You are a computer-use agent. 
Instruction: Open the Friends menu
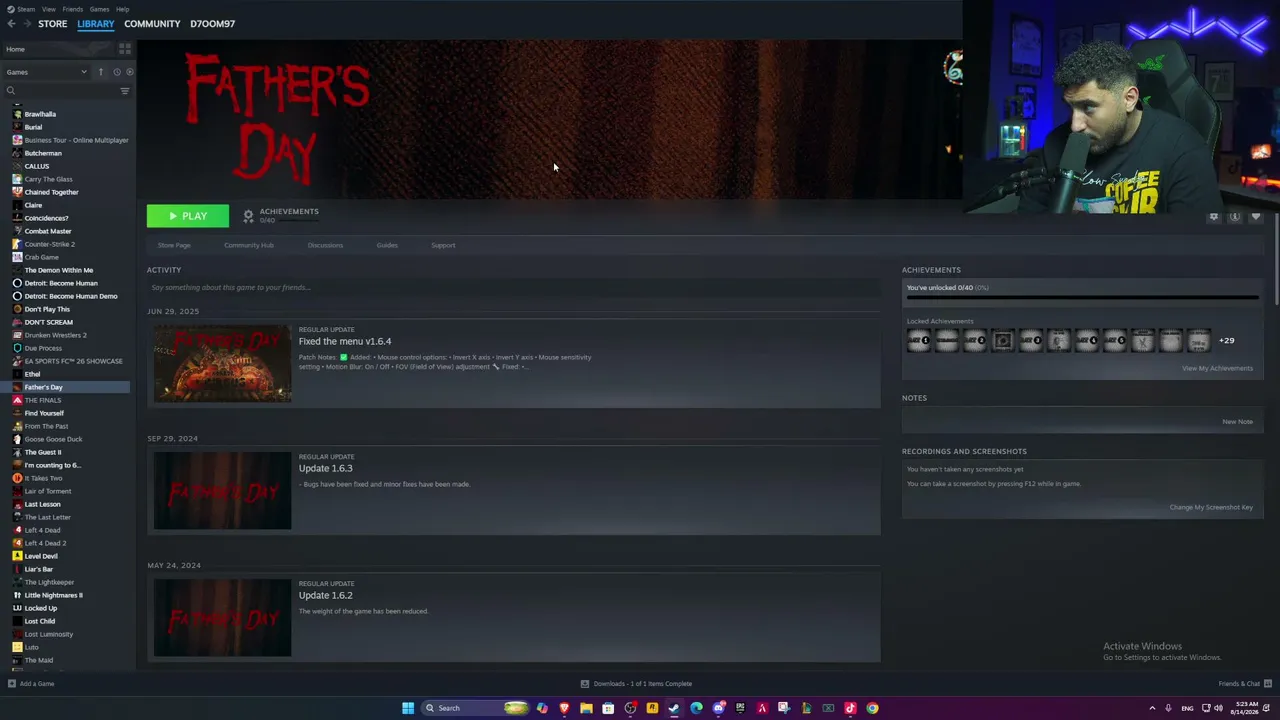(72, 9)
